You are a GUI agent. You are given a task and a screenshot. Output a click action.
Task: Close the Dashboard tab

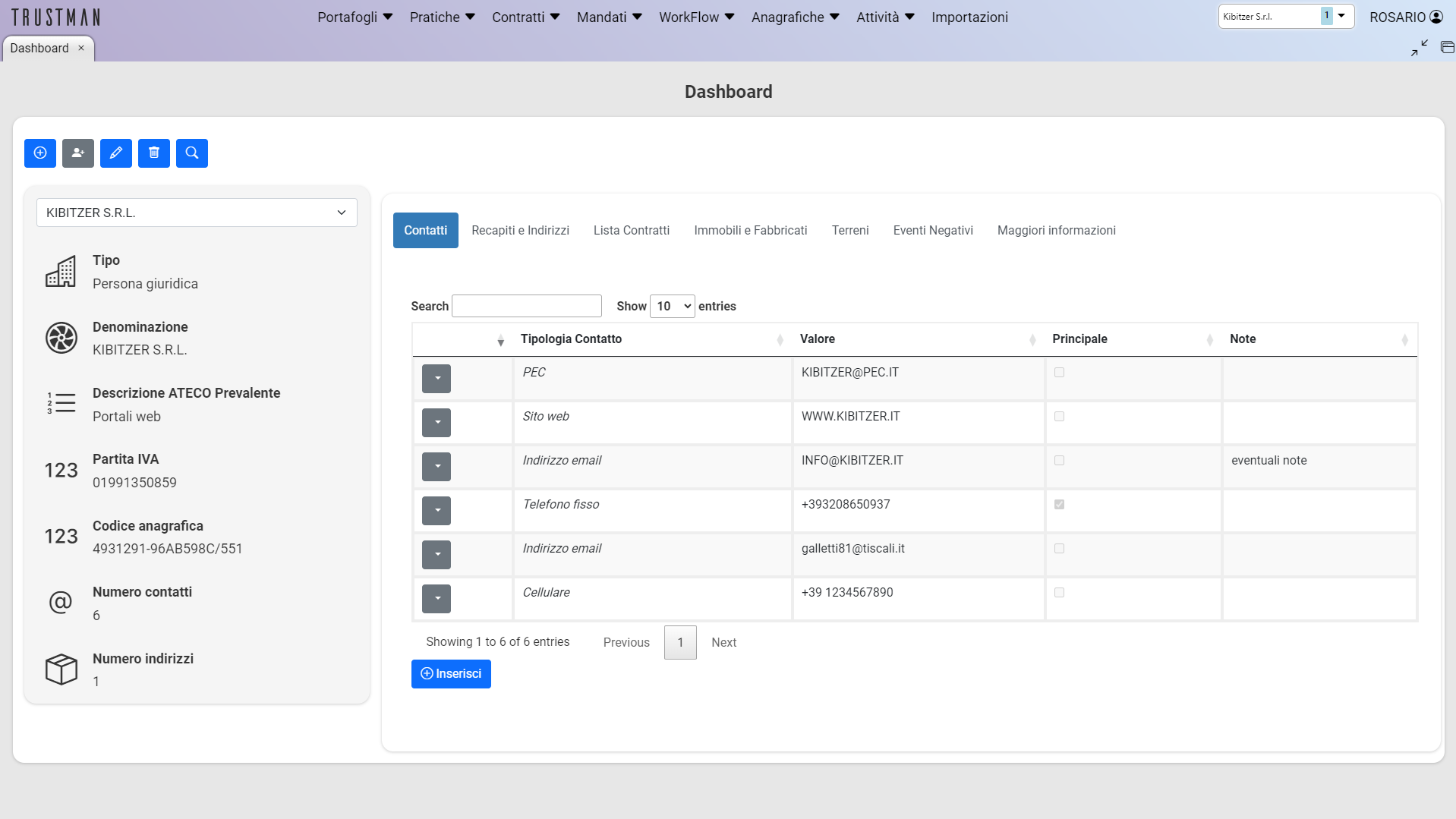pos(81,48)
